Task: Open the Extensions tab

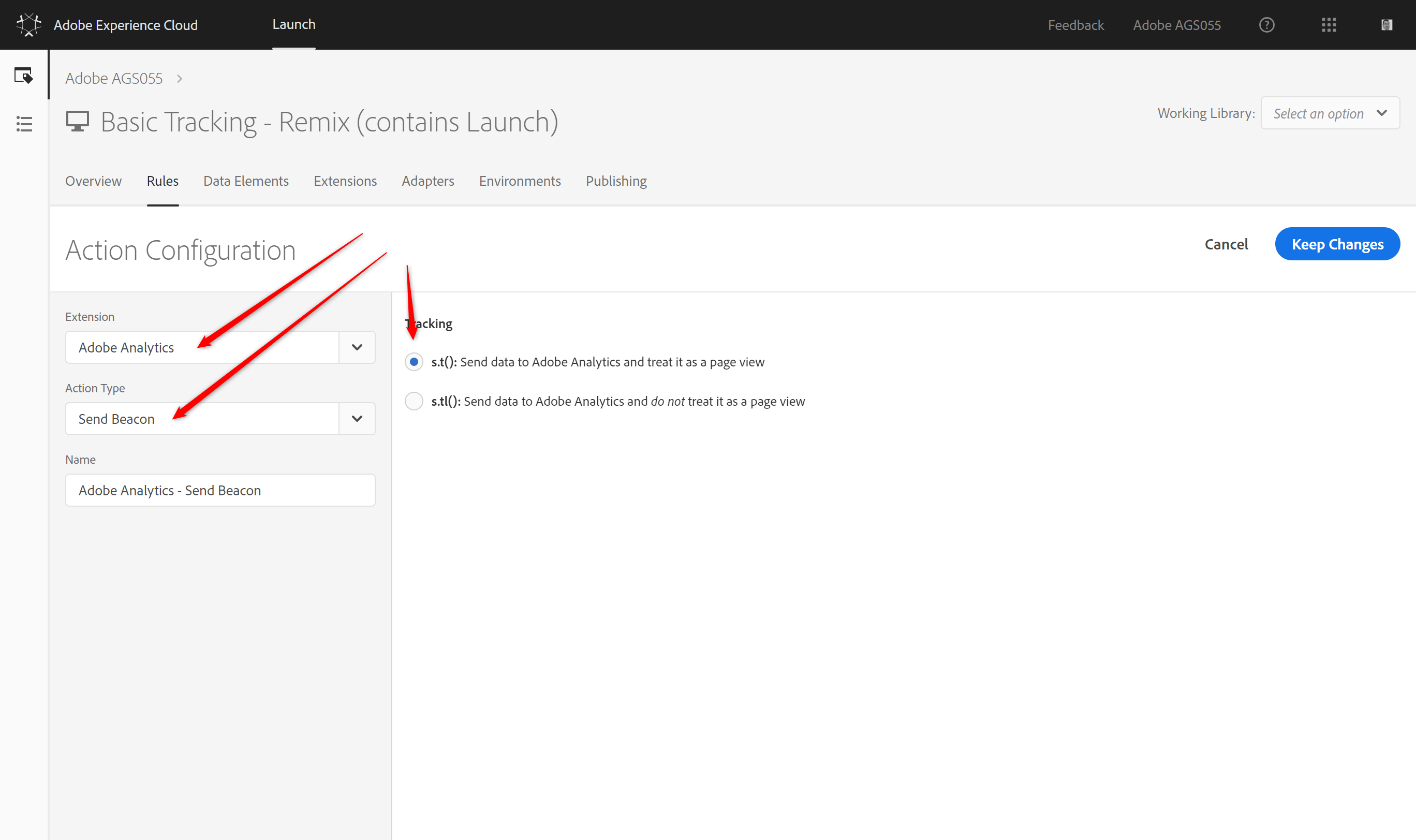Action: click(x=345, y=181)
